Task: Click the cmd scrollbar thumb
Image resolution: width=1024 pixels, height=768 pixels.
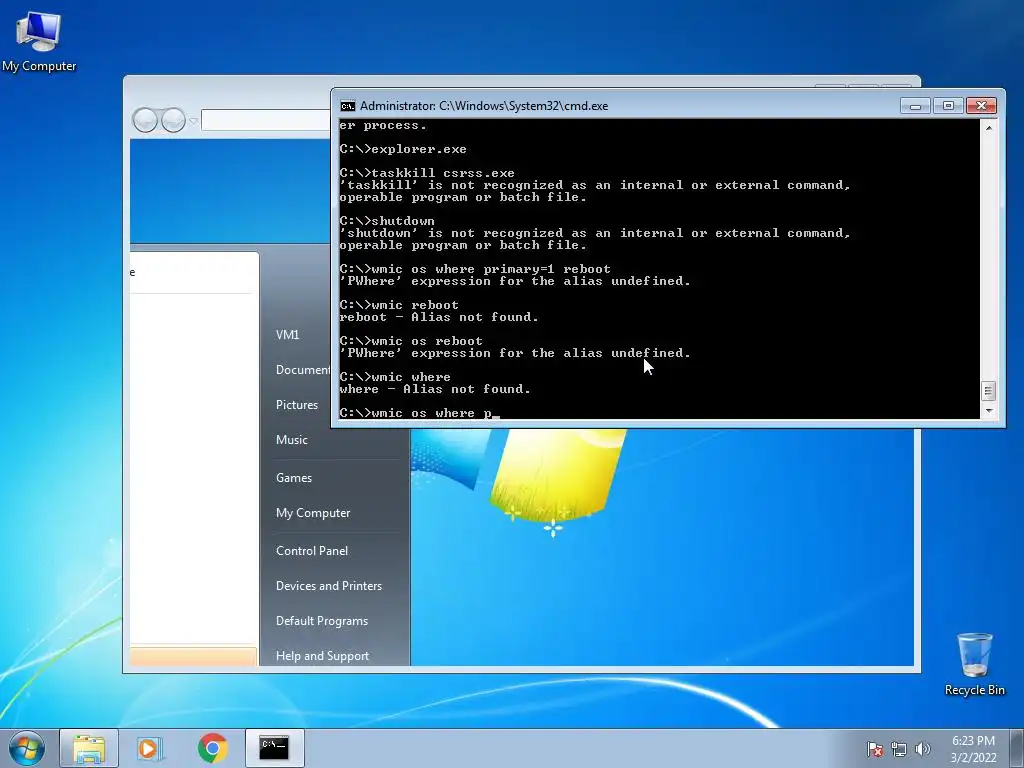Action: point(988,391)
